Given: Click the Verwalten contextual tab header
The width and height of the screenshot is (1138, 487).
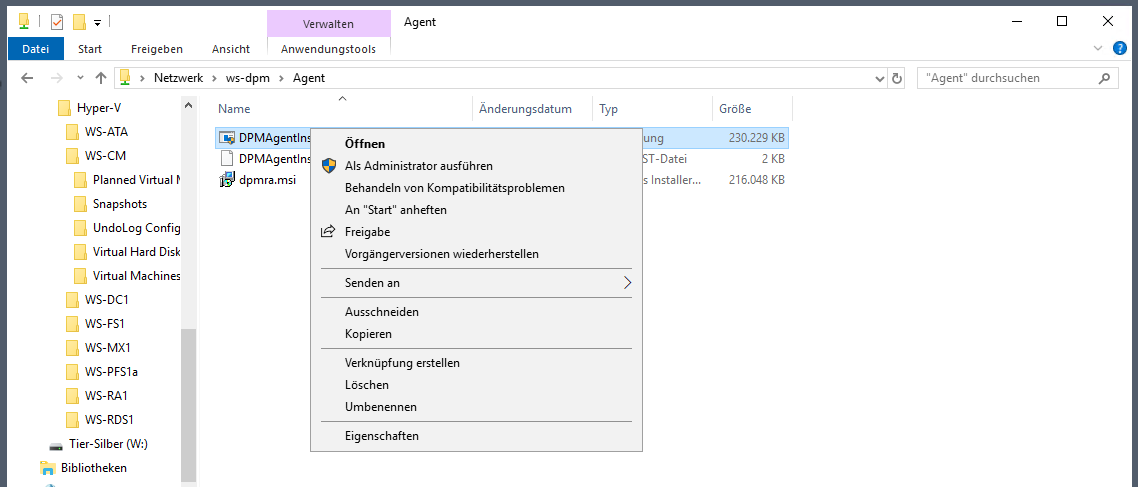Looking at the screenshot, I should [x=328, y=24].
